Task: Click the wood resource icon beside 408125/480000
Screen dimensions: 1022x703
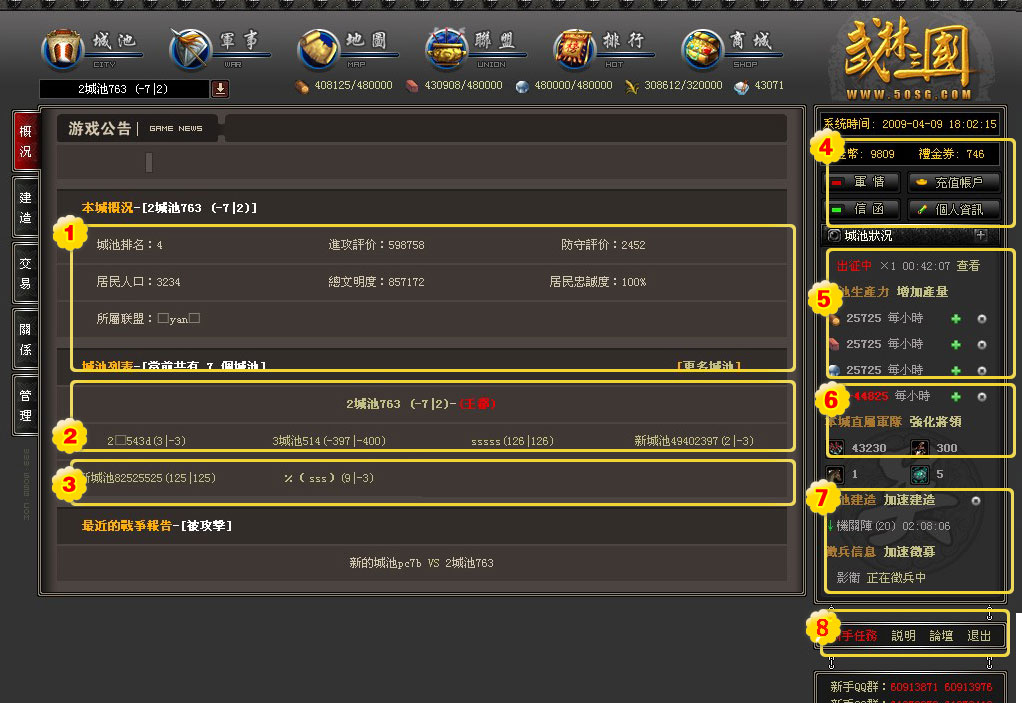Action: point(302,87)
